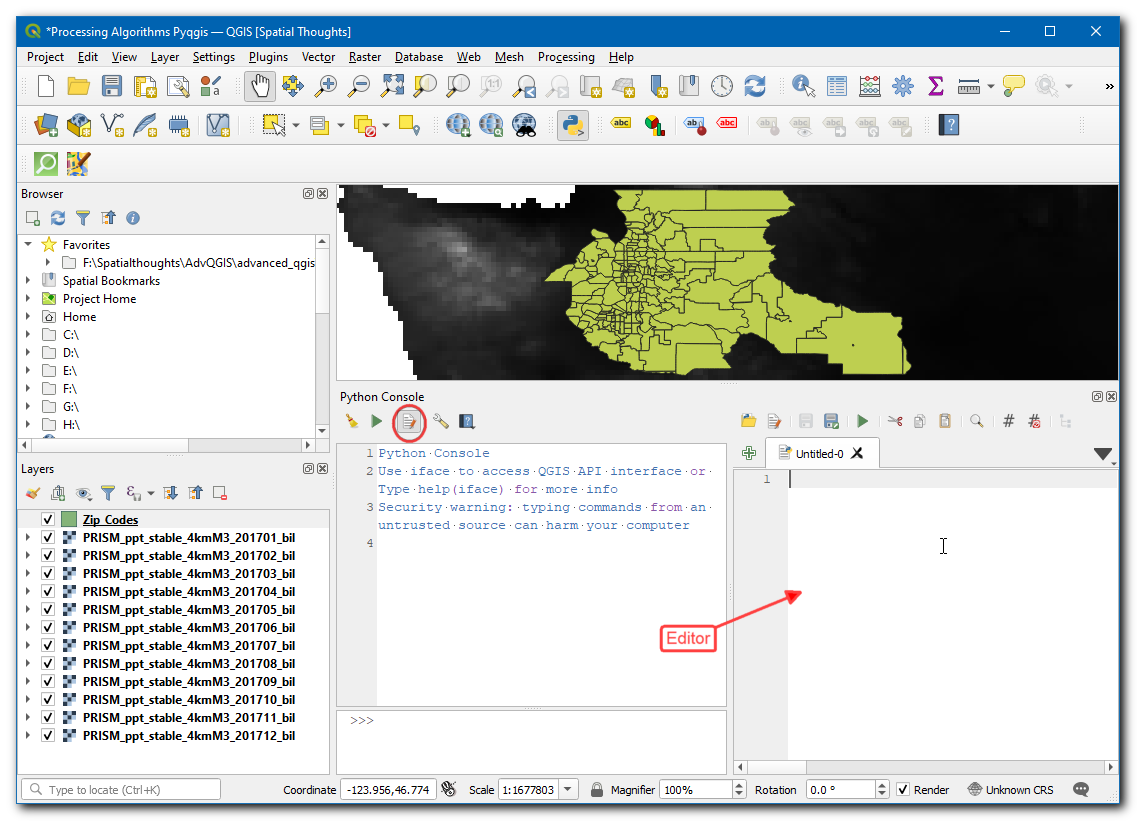Click the Show Editor icon in Python Console
Screen dimensions: 1137x821
click(408, 422)
